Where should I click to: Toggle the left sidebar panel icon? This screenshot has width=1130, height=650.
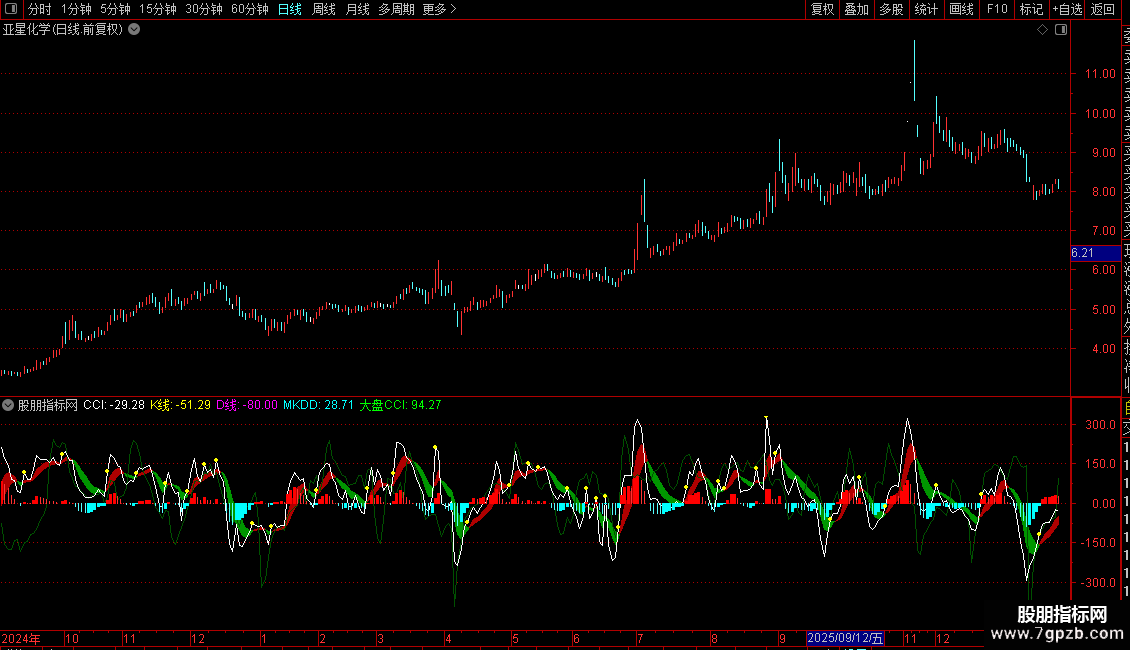[11, 9]
